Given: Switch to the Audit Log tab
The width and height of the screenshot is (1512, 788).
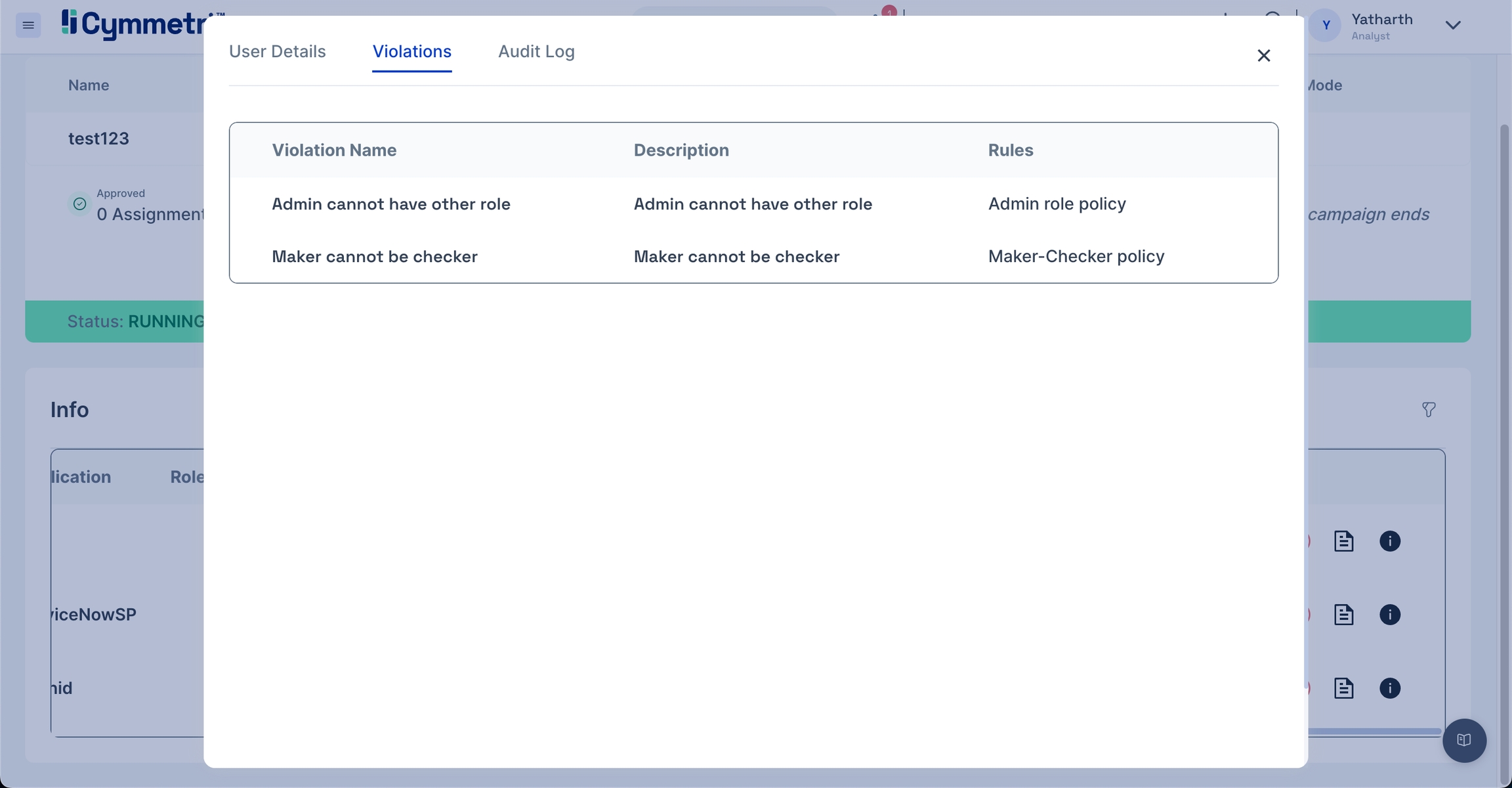Looking at the screenshot, I should [x=536, y=51].
